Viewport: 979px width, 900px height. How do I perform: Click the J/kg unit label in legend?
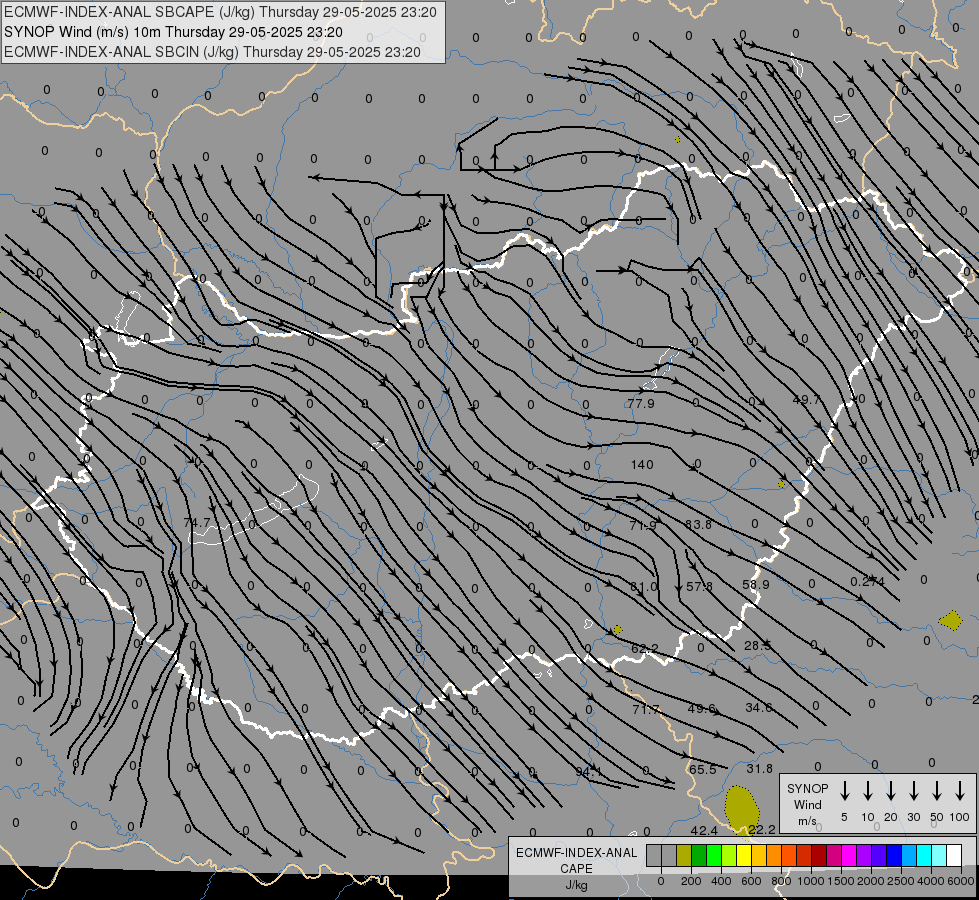[x=576, y=885]
